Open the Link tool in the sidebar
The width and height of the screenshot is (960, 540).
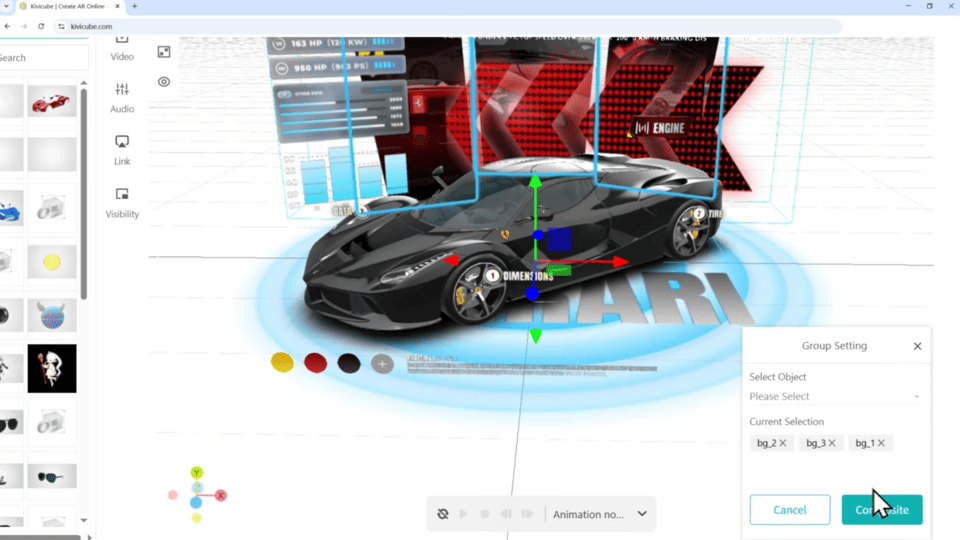122,151
